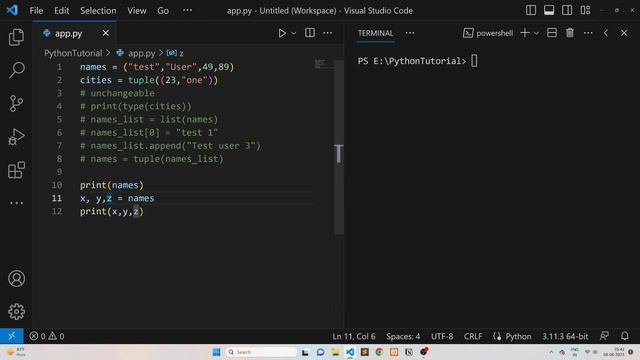Toggle the primary side bar layout

(531, 10)
